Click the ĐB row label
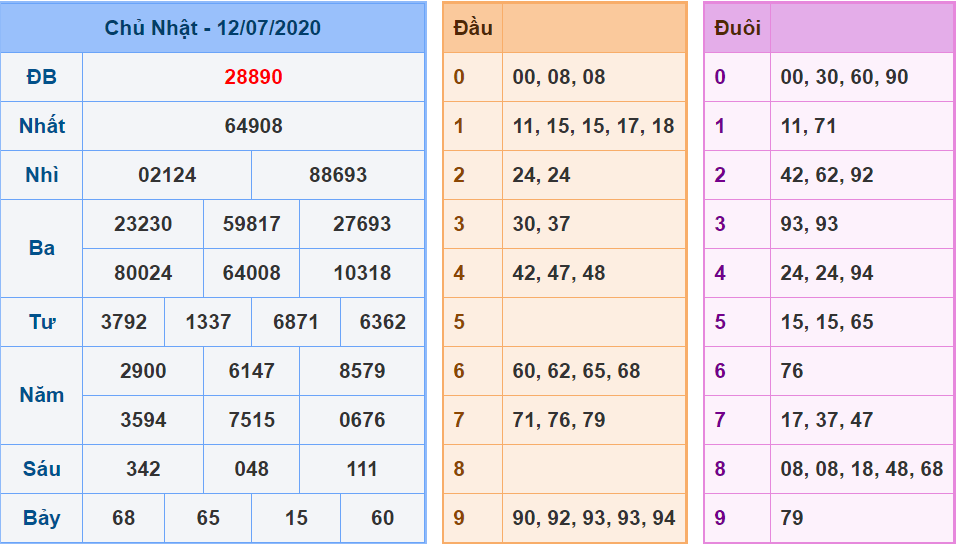 [x=42, y=77]
